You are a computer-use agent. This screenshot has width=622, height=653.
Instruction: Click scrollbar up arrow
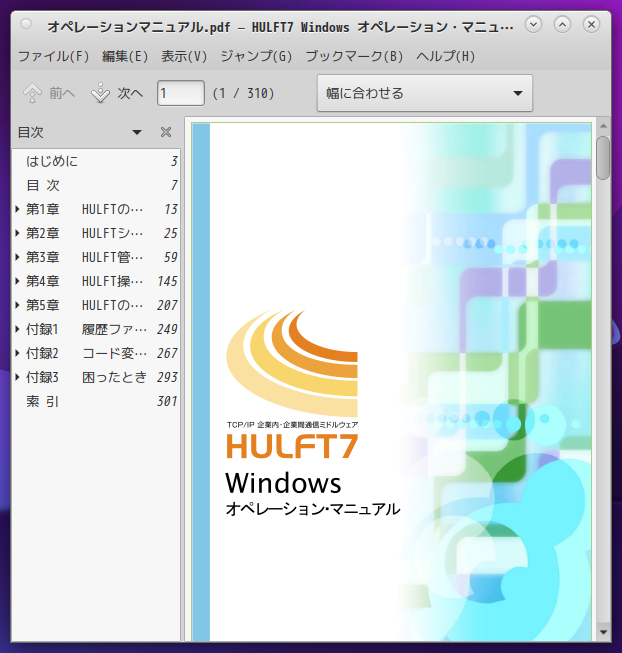[x=603, y=125]
